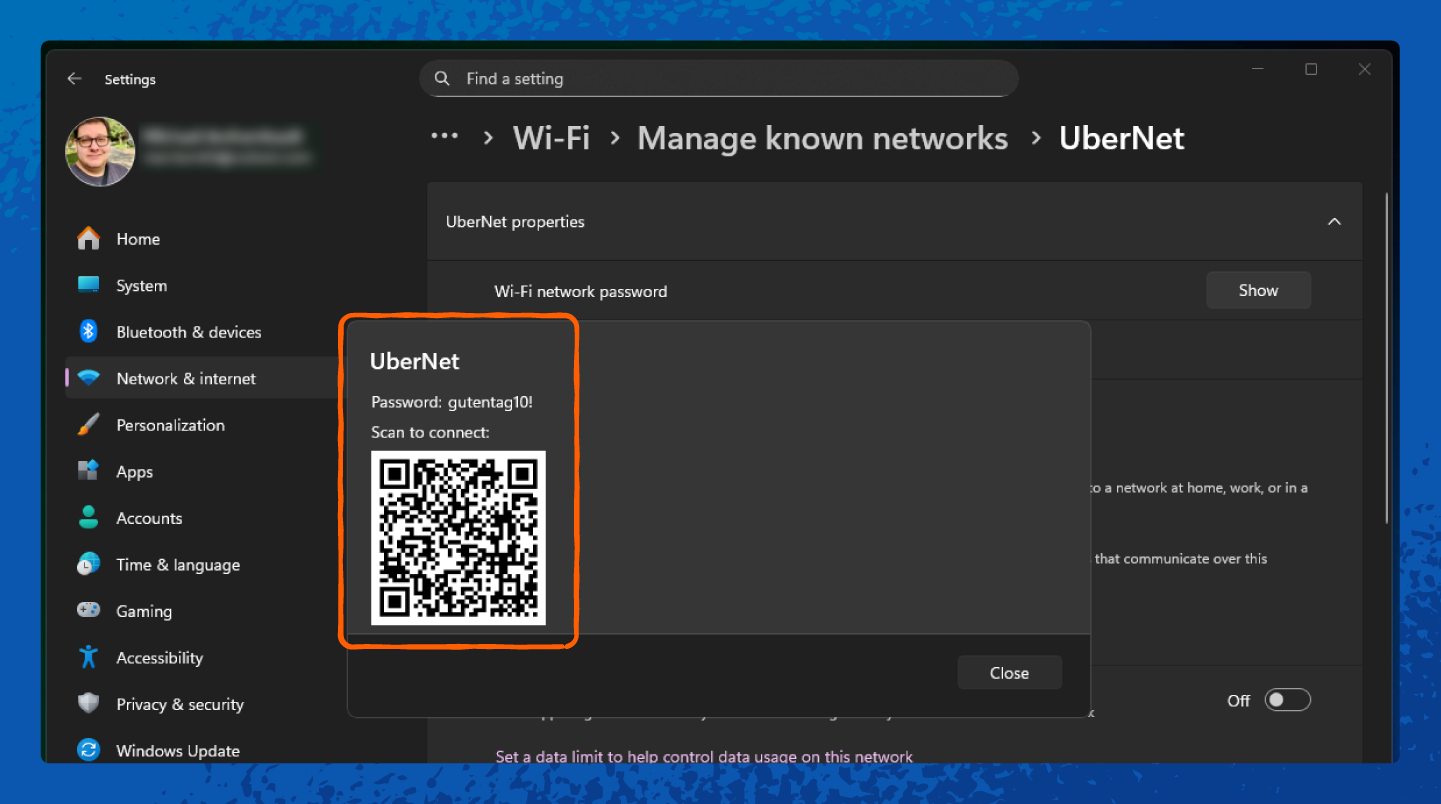Screen dimensions: 1441x804
Task: Click the Home icon in sidebar
Action: click(89, 239)
